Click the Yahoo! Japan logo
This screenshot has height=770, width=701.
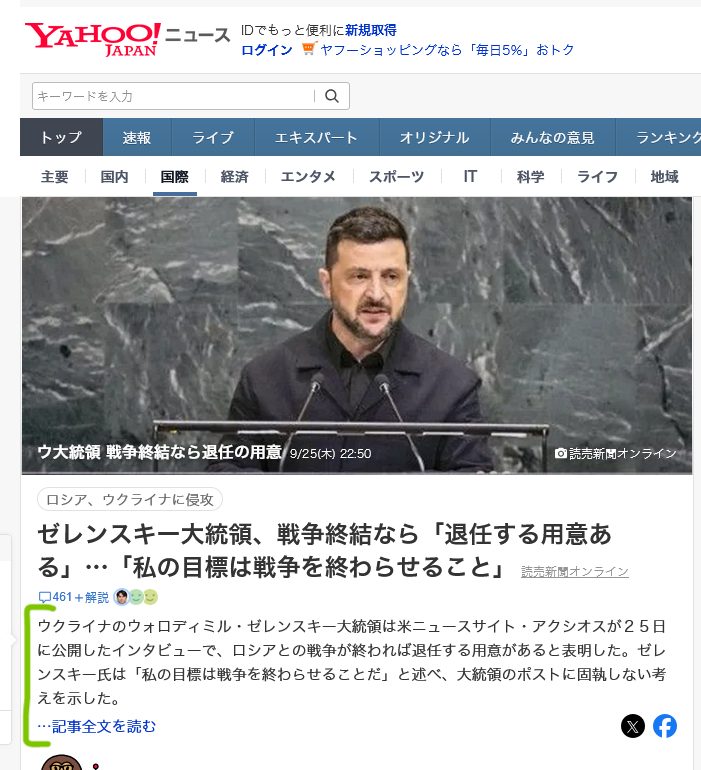92,38
